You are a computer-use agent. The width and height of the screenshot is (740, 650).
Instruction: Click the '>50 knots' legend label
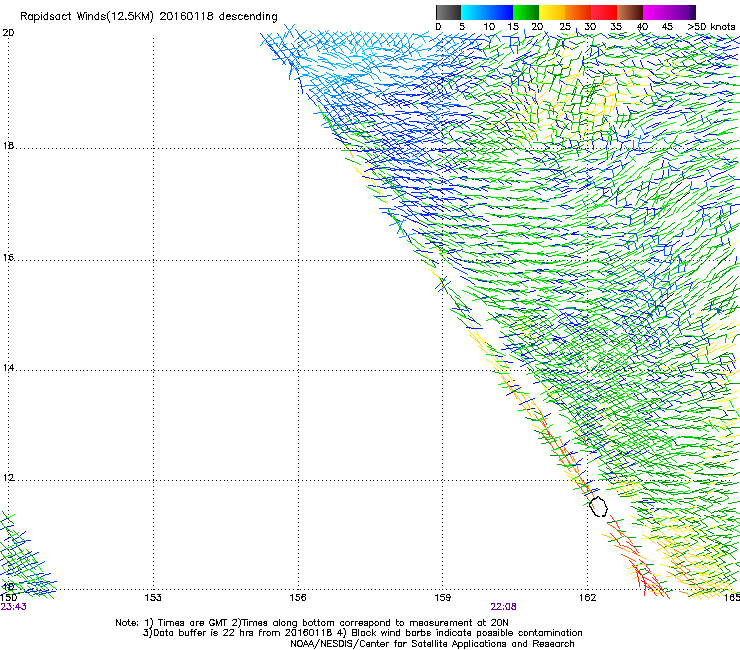pos(711,27)
